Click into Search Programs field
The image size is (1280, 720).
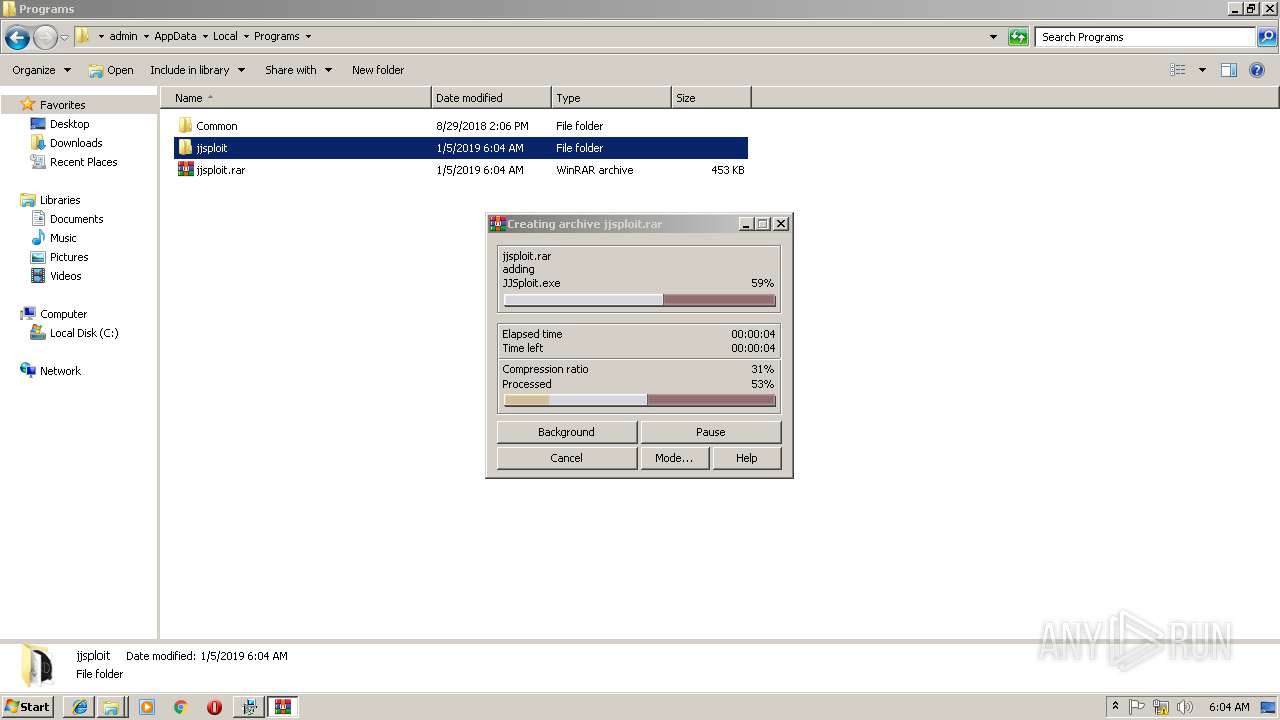(x=1146, y=37)
